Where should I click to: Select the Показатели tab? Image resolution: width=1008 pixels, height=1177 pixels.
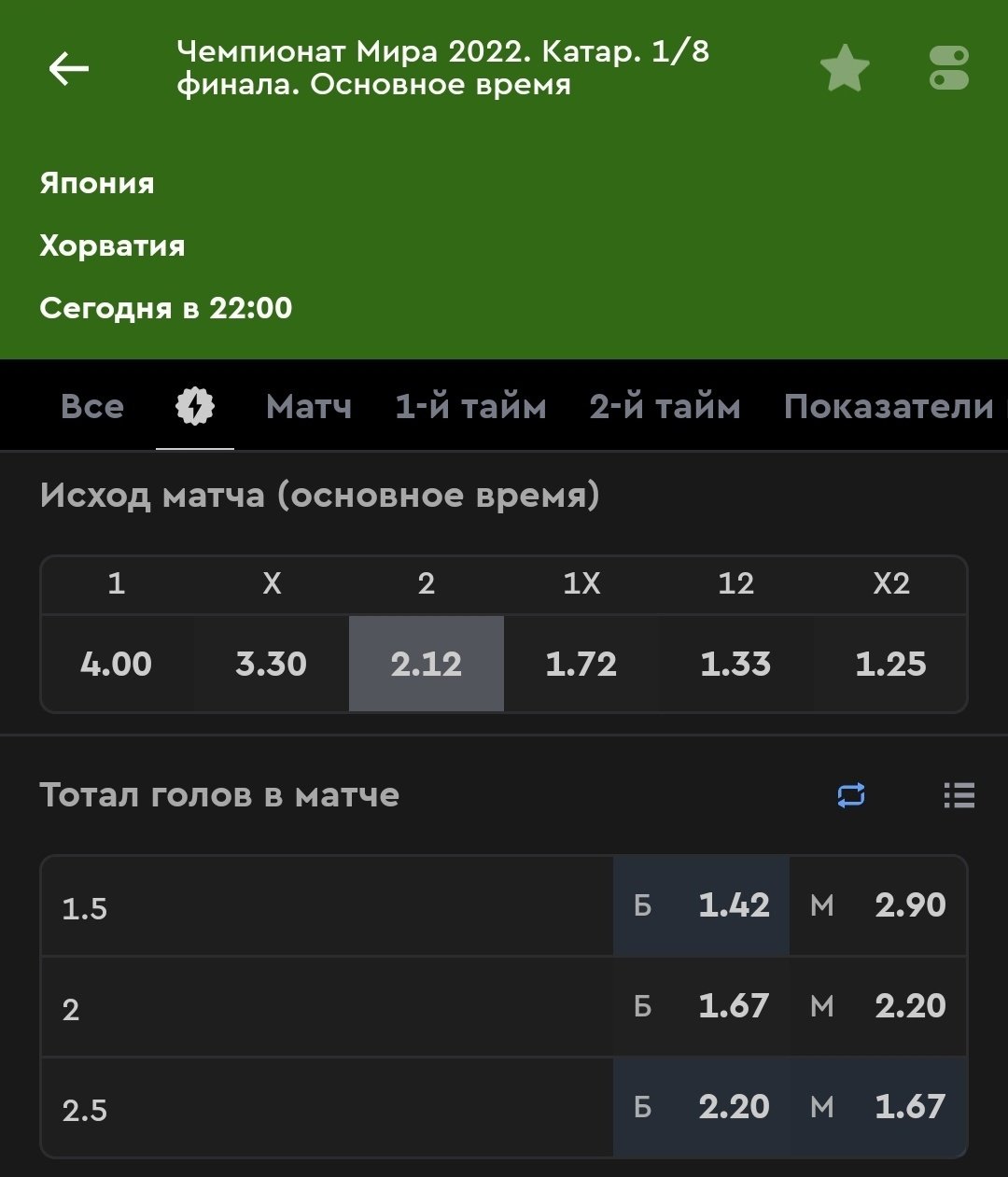tap(888, 407)
